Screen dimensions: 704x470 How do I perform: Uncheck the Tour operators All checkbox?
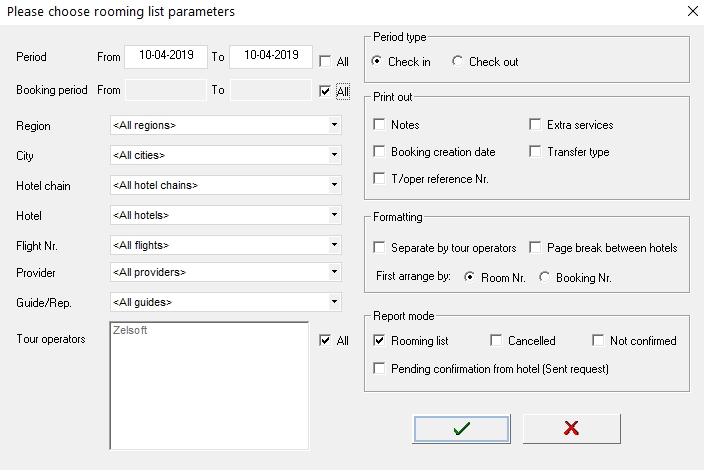click(325, 340)
